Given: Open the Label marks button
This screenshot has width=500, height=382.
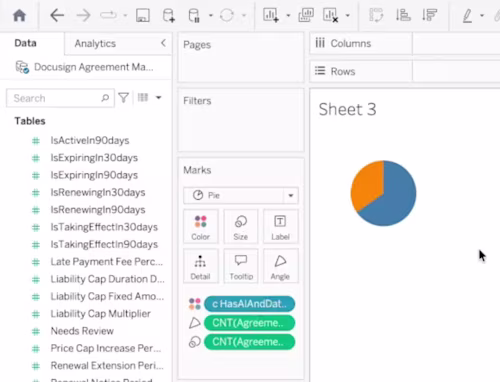Looking at the screenshot, I should 280,226.
